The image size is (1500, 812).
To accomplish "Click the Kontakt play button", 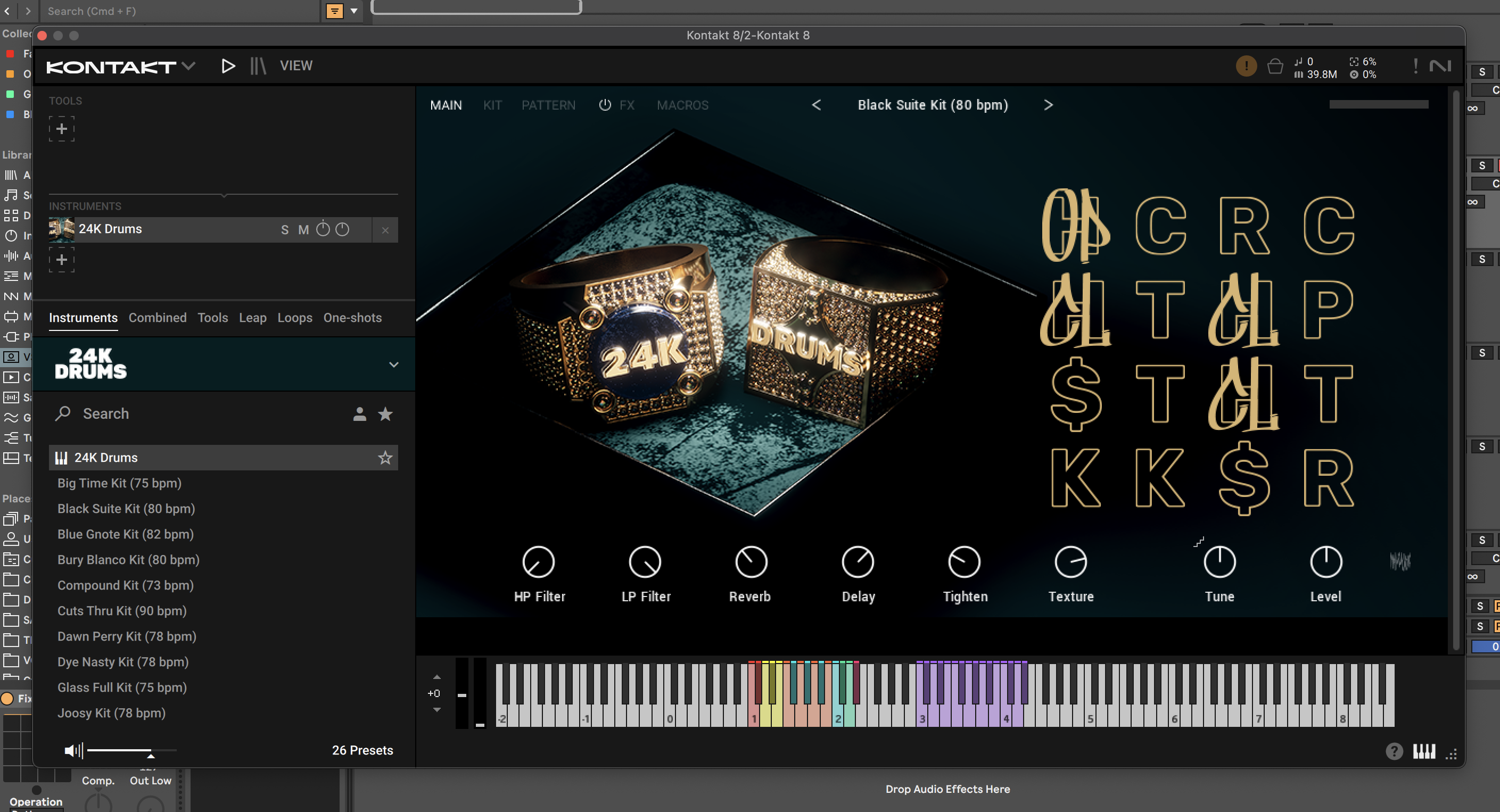I will click(x=228, y=66).
